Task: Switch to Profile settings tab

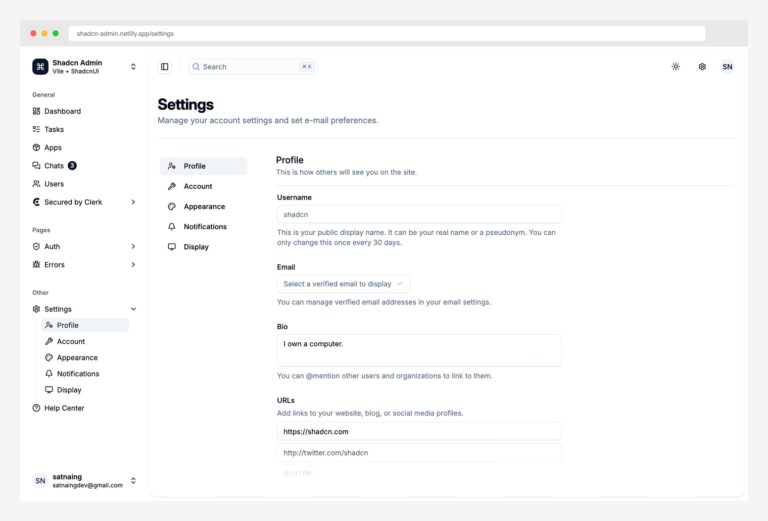Action: click(x=204, y=166)
